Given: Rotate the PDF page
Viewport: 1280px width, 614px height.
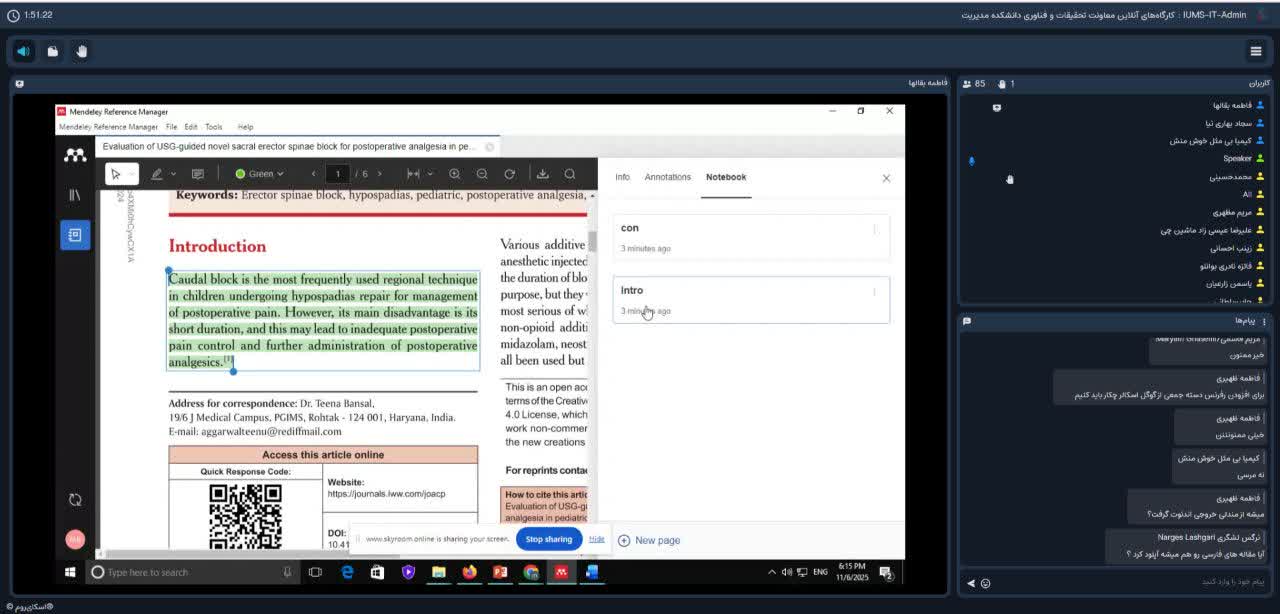Looking at the screenshot, I should click(510, 174).
